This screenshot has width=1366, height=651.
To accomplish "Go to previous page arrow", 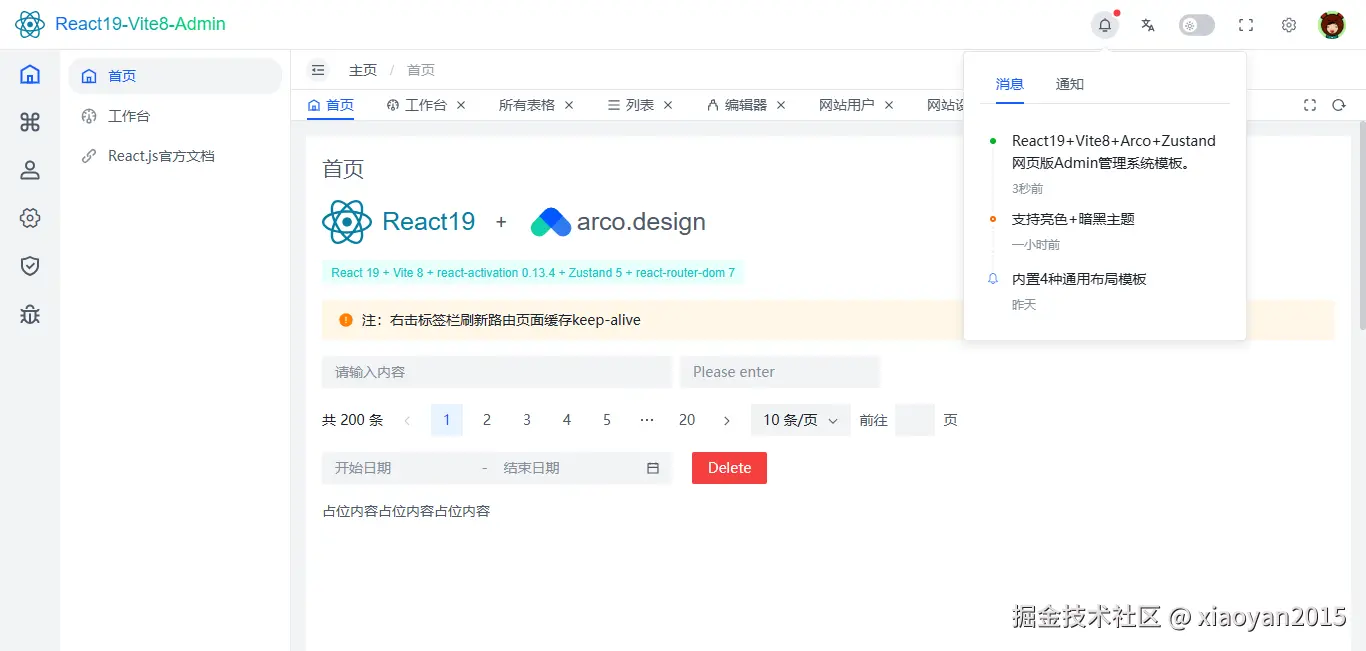I will pyautogui.click(x=407, y=420).
